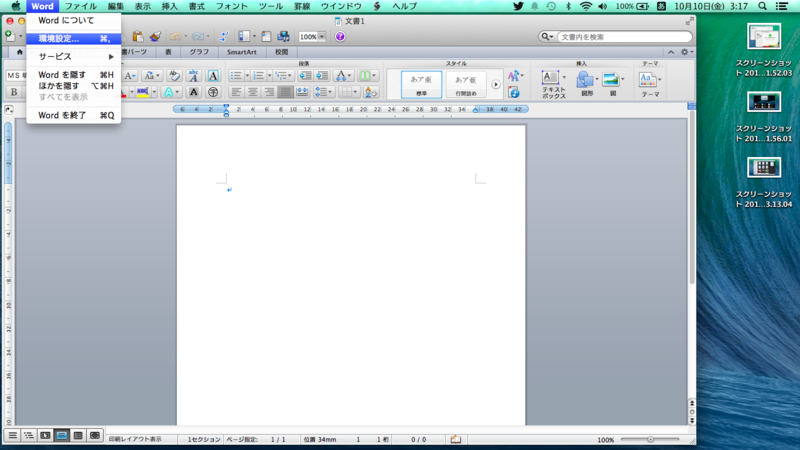This screenshot has height=450, width=800.
Task: Select the Print Layout view button
Action: pos(62,435)
